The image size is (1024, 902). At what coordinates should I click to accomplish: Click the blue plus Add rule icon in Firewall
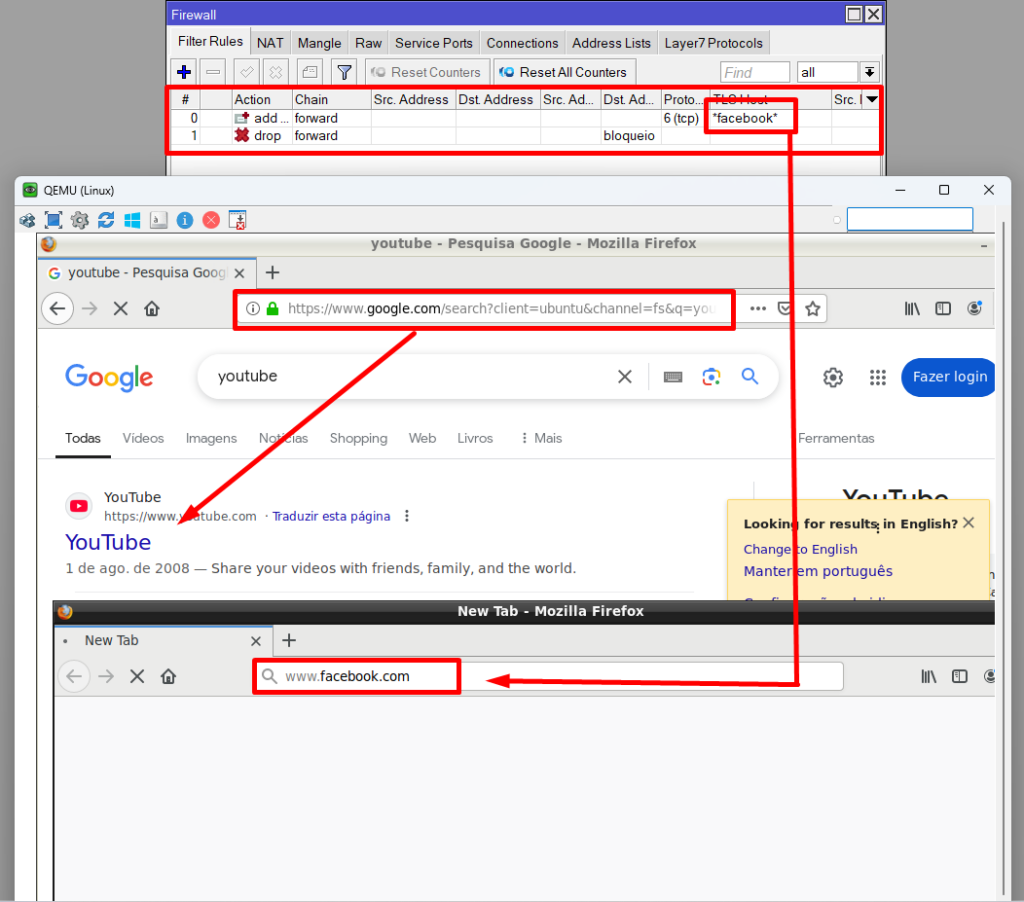coord(184,72)
